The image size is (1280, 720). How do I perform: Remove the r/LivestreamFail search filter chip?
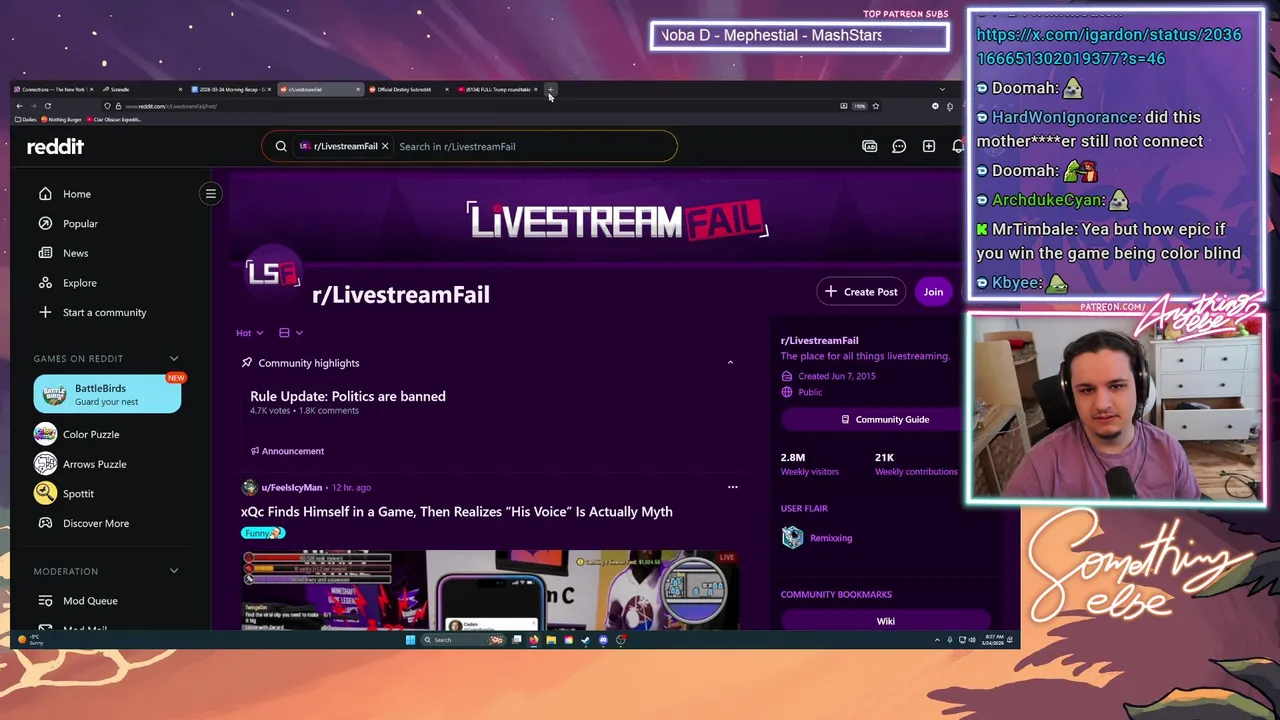click(x=384, y=146)
